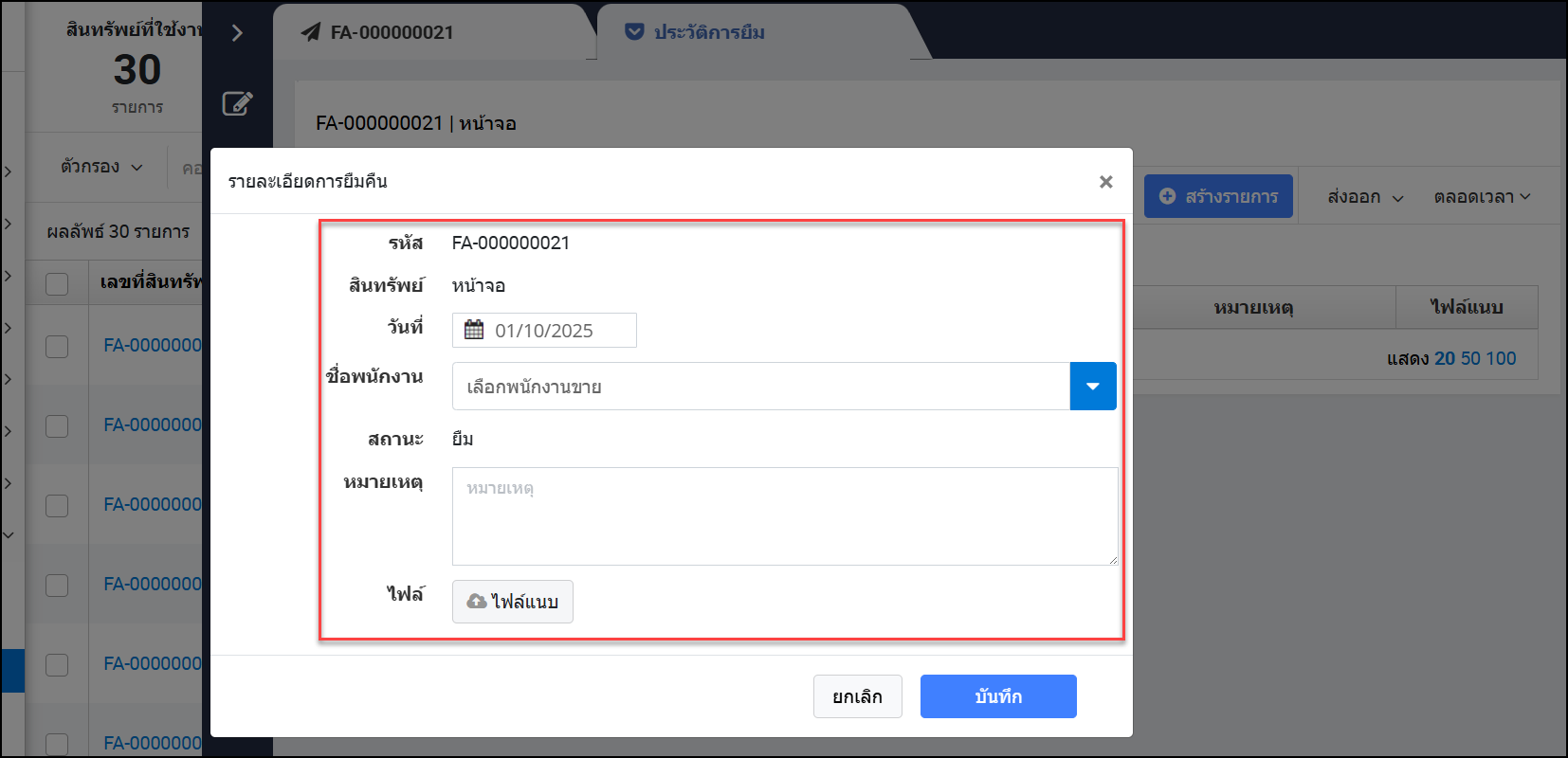
Task: Click the plus icon on สร้างรายการ button
Action: (1168, 196)
